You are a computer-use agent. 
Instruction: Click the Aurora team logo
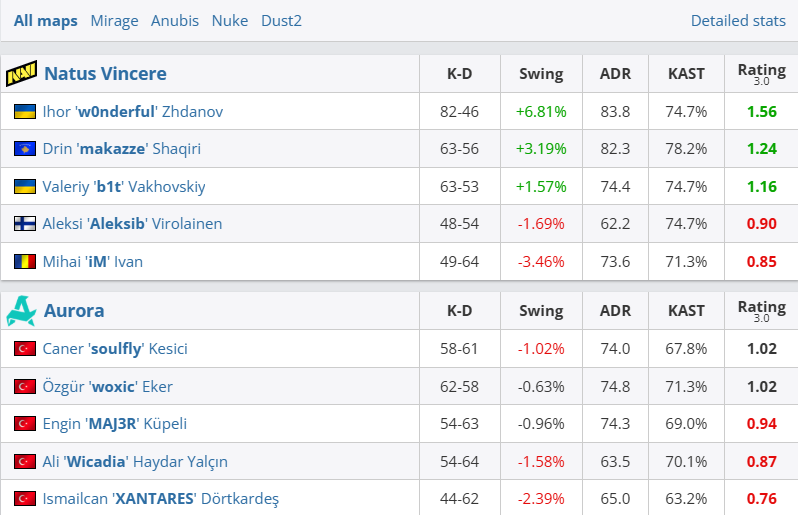click(x=21, y=311)
